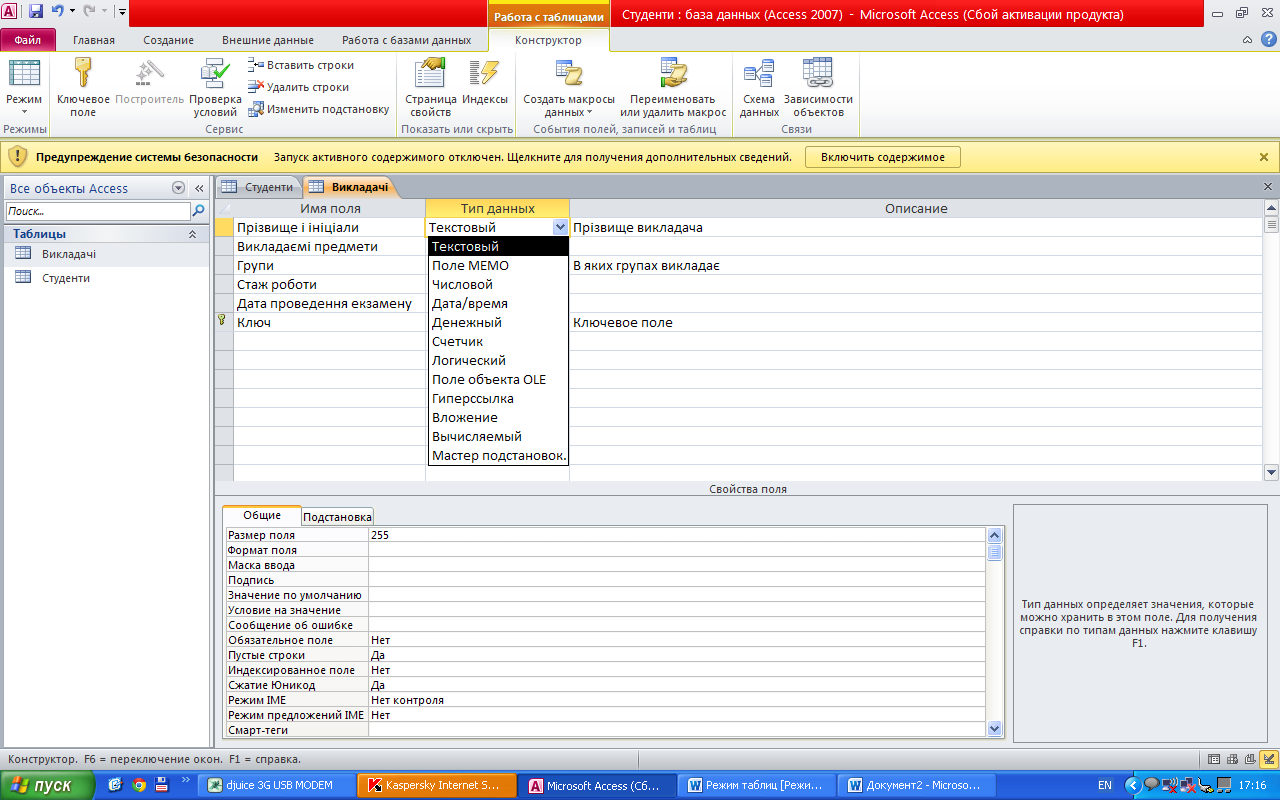Open Kaspersky Internet Security taskbar item
This screenshot has height=800, width=1280.
(435, 785)
